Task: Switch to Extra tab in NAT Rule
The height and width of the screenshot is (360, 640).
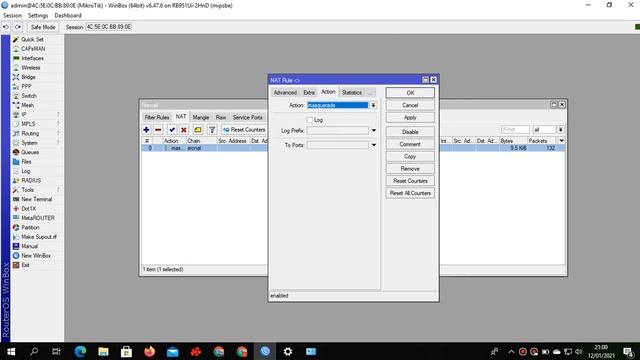Action: 309,93
